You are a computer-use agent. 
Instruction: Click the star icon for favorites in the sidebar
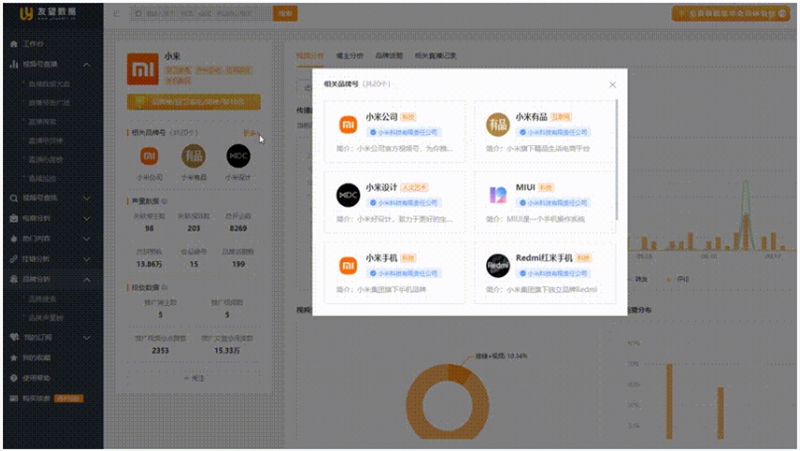[x=14, y=358]
